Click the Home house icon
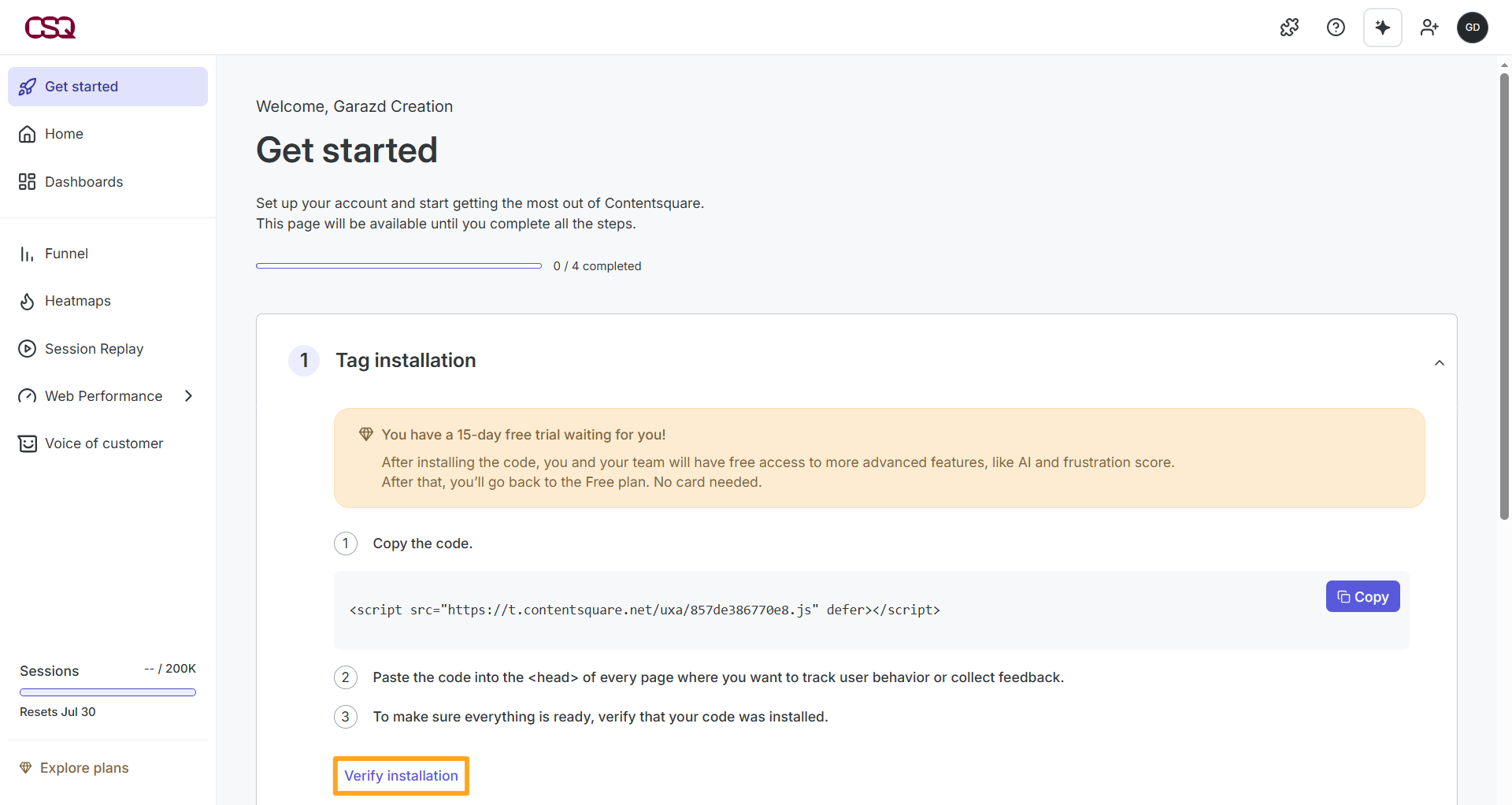Viewport: 1512px width, 805px height. click(x=28, y=134)
